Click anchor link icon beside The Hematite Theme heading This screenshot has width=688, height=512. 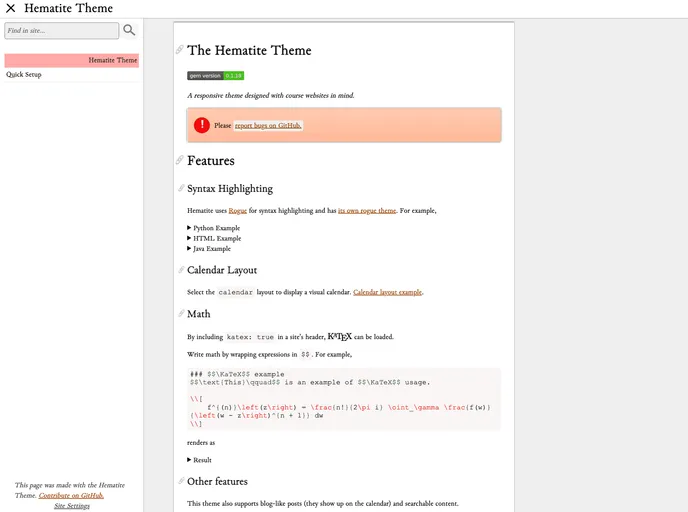click(180, 51)
